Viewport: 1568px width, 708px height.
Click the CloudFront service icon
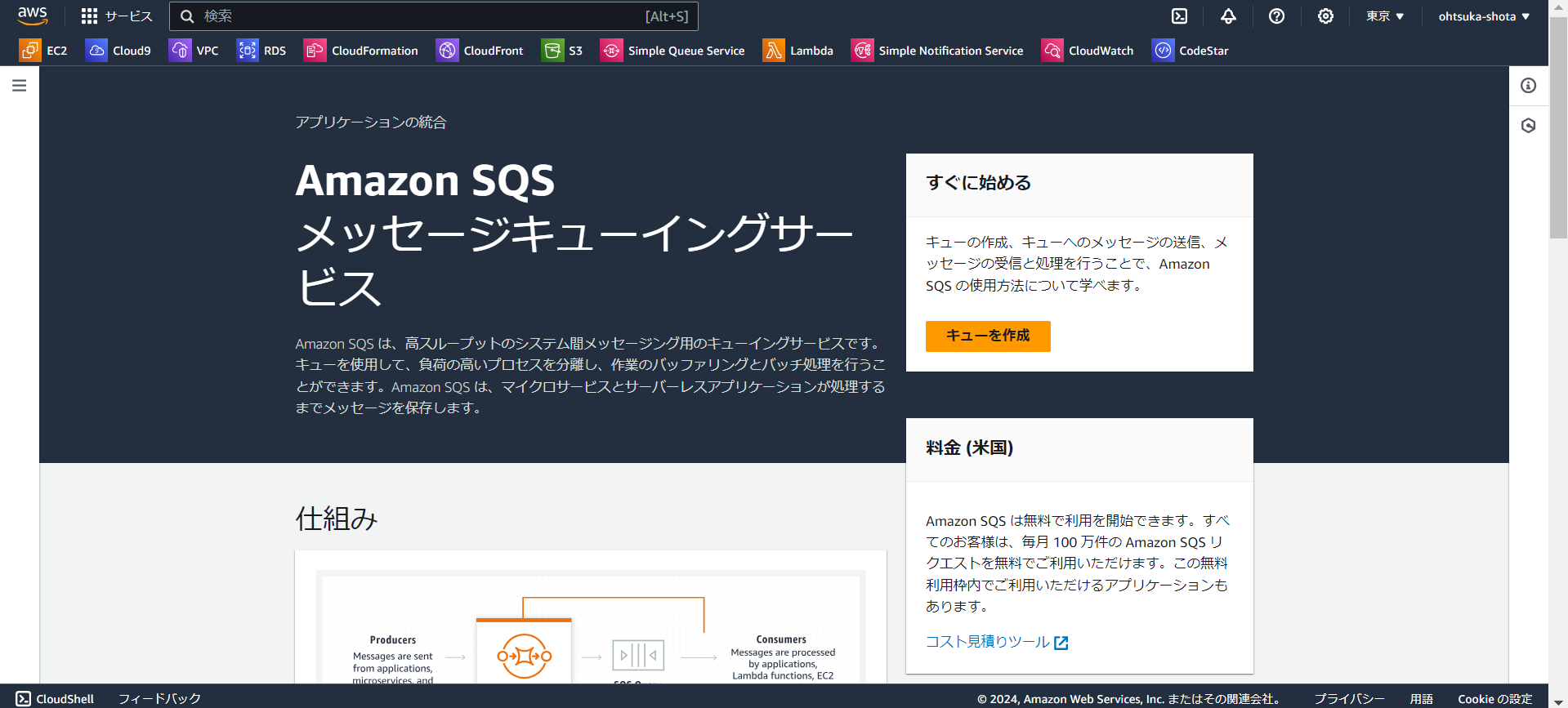(x=447, y=51)
